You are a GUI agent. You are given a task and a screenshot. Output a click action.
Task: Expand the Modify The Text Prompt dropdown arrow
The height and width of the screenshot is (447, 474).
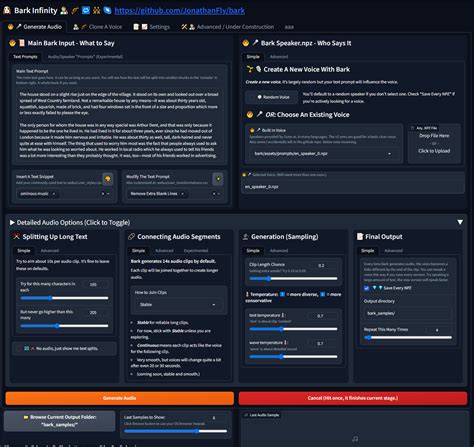[x=219, y=194]
